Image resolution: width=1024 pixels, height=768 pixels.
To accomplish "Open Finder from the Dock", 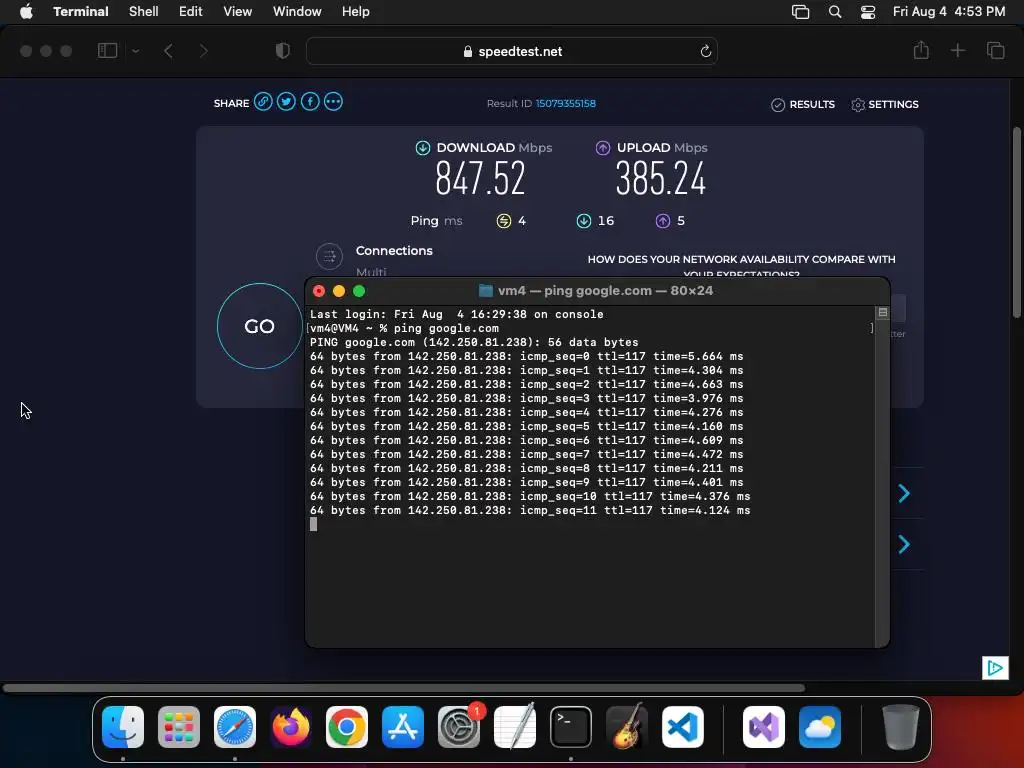I will click(x=123, y=727).
